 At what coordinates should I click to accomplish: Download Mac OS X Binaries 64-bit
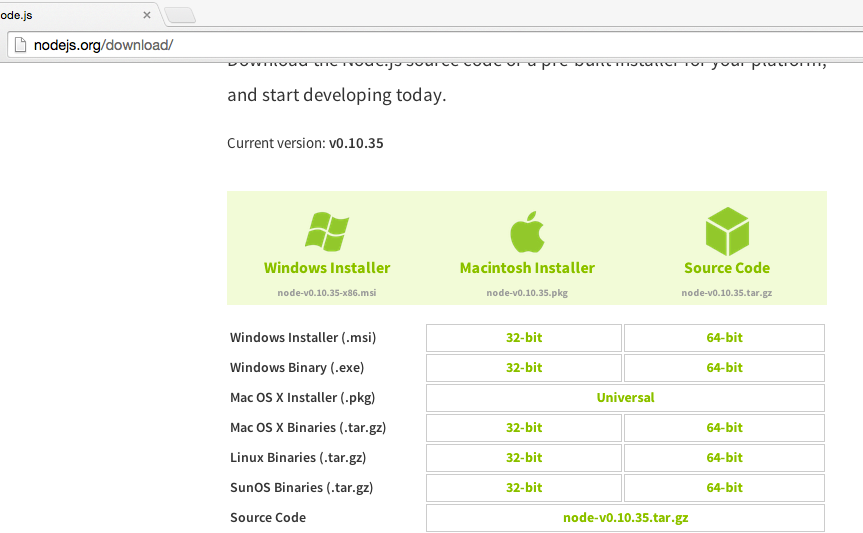click(724, 428)
